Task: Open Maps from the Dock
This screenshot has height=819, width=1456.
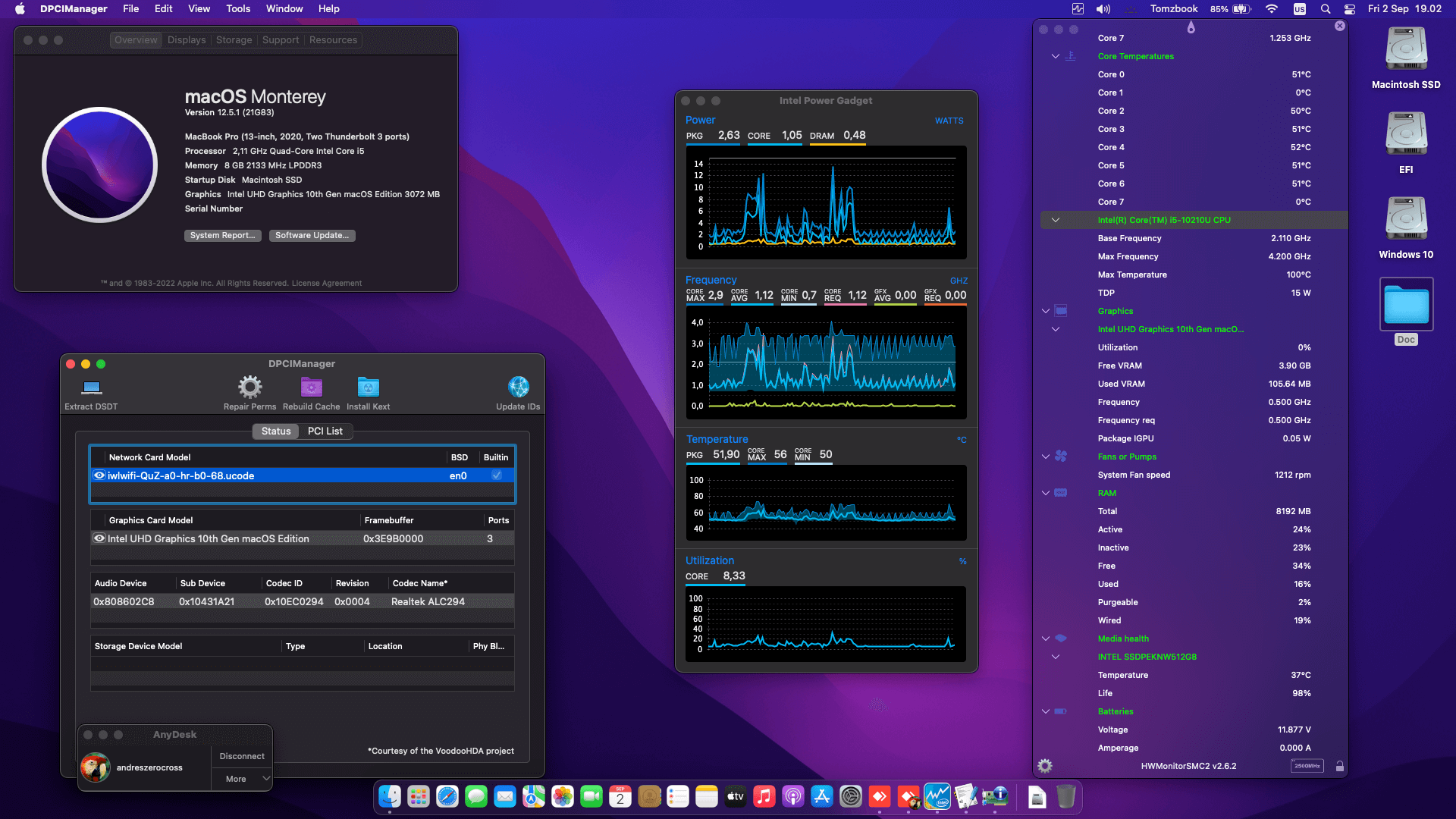Action: 534,796
